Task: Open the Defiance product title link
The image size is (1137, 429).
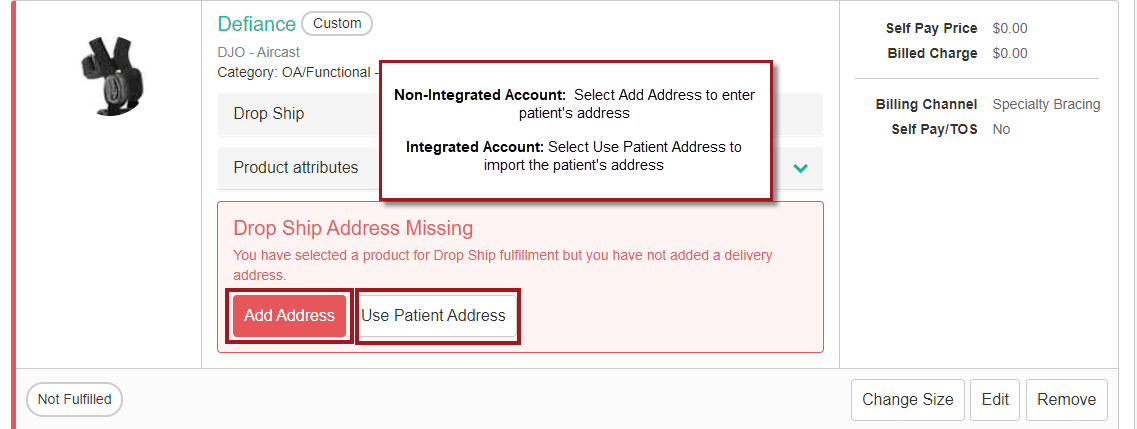Action: click(256, 24)
